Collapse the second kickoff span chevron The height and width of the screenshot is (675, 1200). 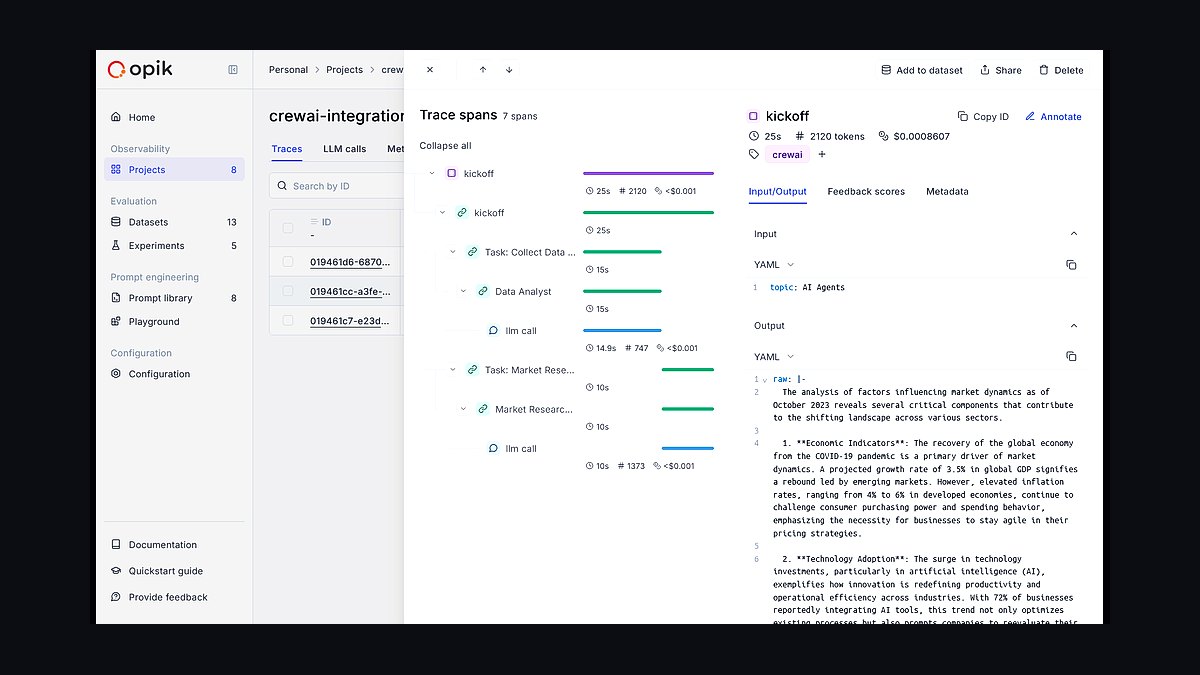(x=442, y=213)
